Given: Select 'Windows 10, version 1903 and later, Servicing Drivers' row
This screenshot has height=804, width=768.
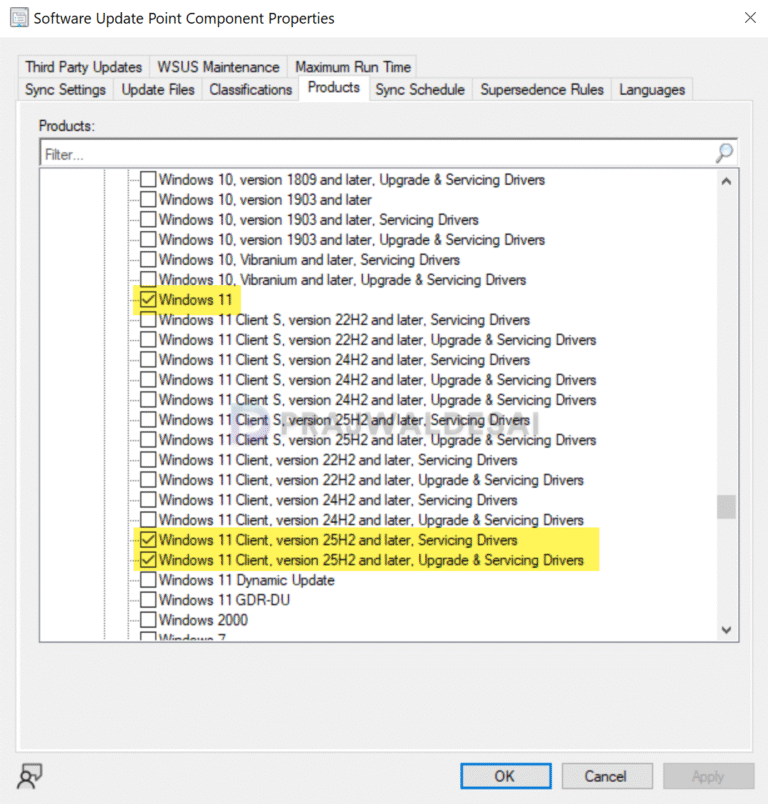Looking at the screenshot, I should click(318, 219).
